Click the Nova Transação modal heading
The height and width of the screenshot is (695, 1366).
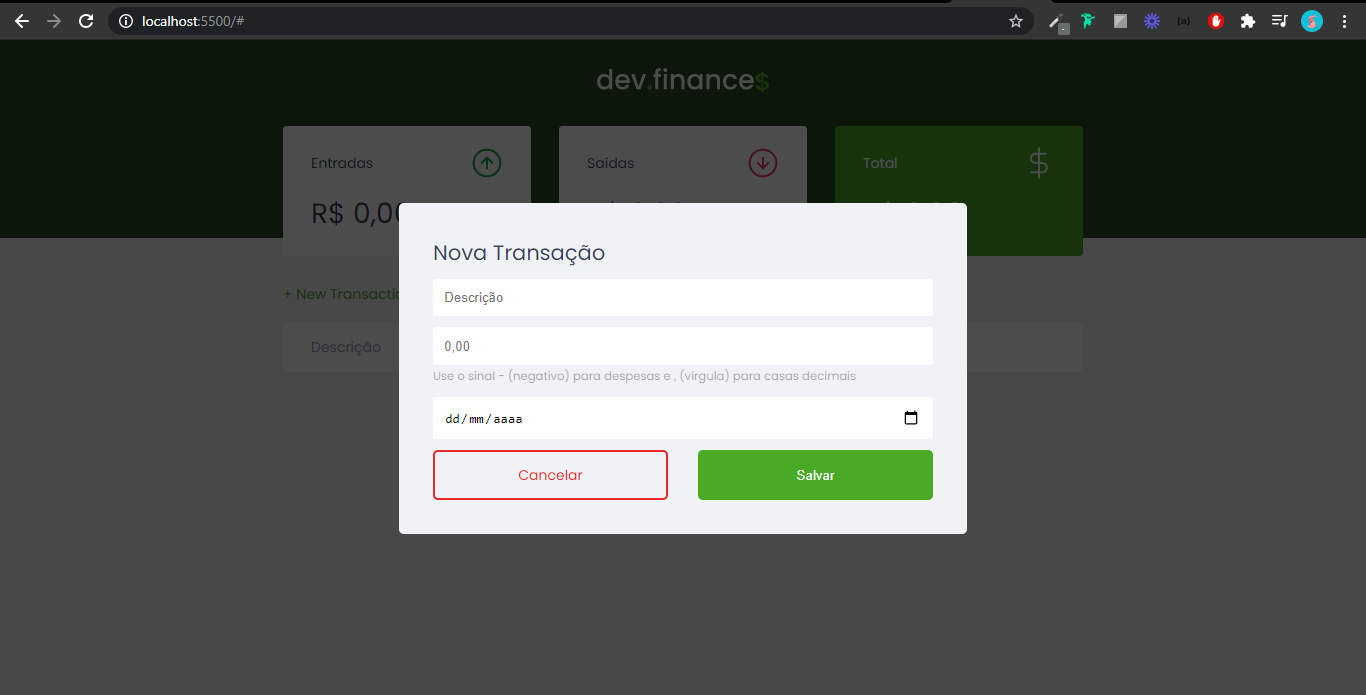(x=519, y=253)
